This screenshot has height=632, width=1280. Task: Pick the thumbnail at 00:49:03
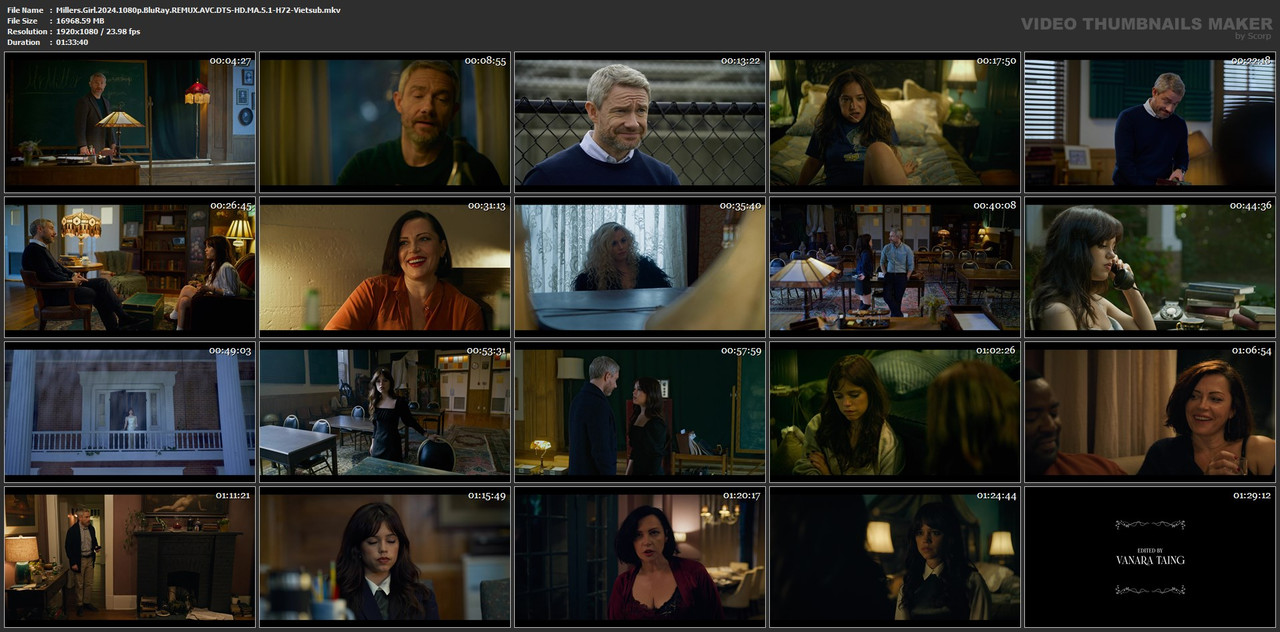pos(130,411)
